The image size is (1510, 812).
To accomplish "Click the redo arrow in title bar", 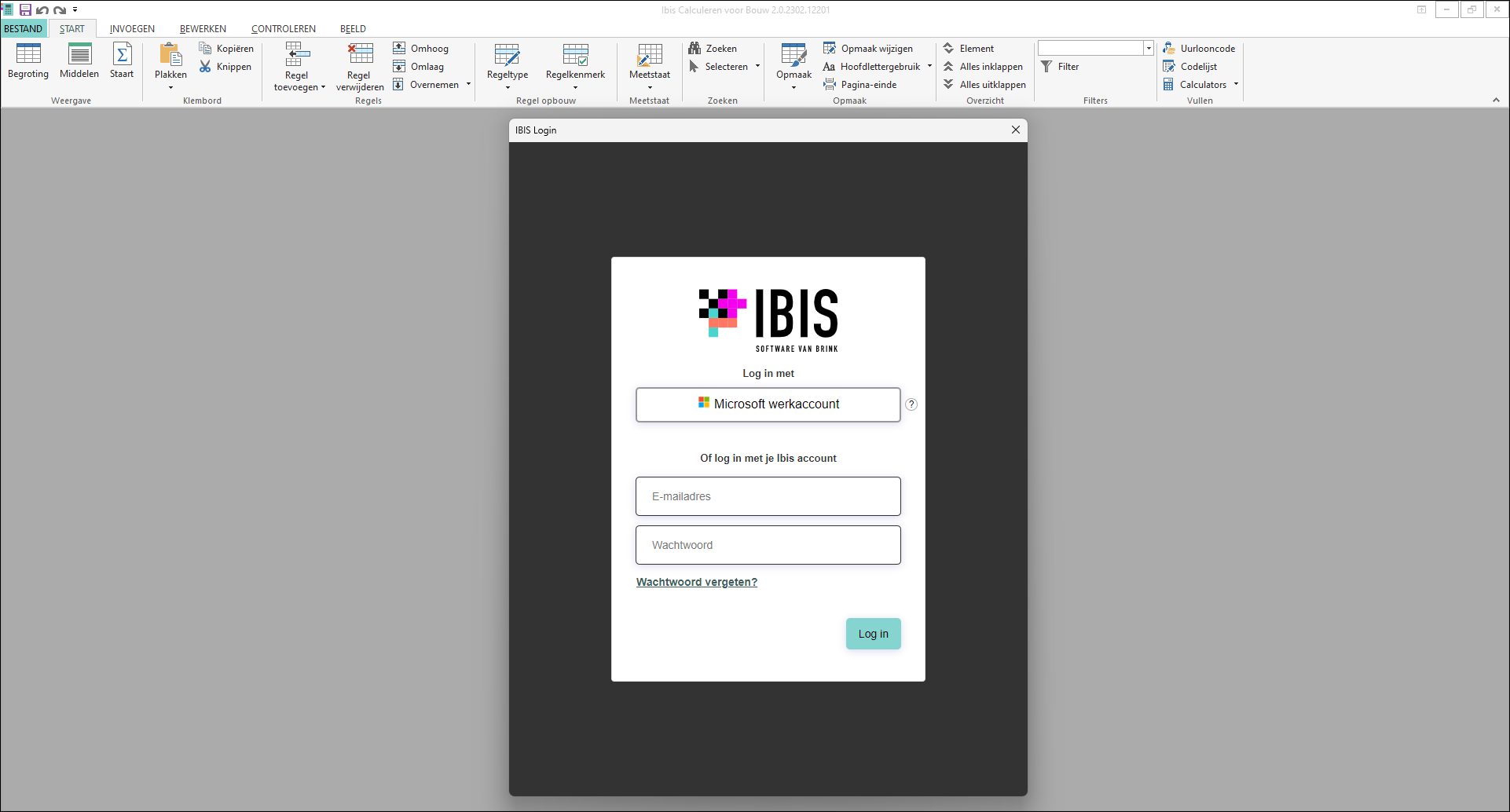I will [60, 10].
